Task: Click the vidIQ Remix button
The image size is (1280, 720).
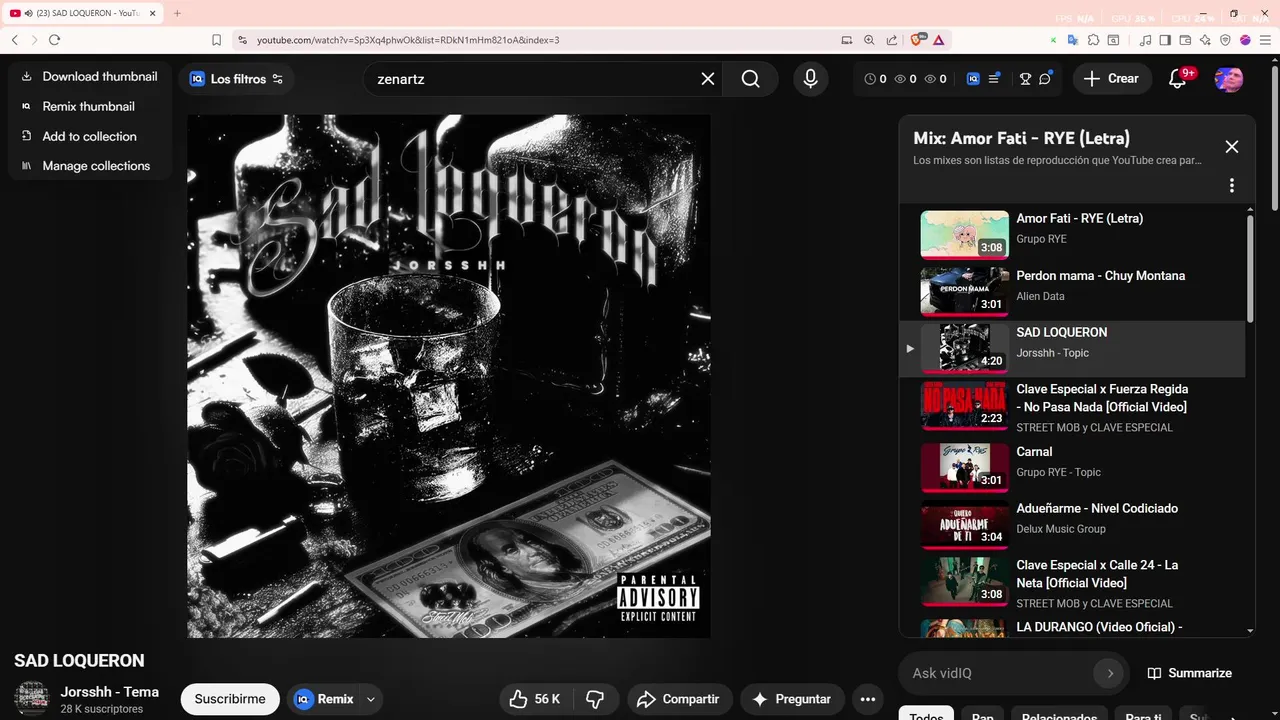Action: [324, 699]
